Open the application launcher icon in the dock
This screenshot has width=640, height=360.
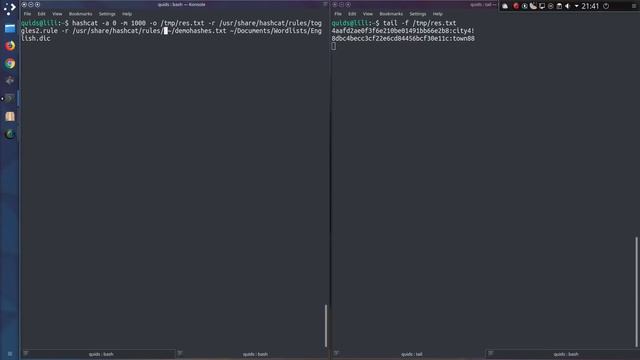(9, 9)
